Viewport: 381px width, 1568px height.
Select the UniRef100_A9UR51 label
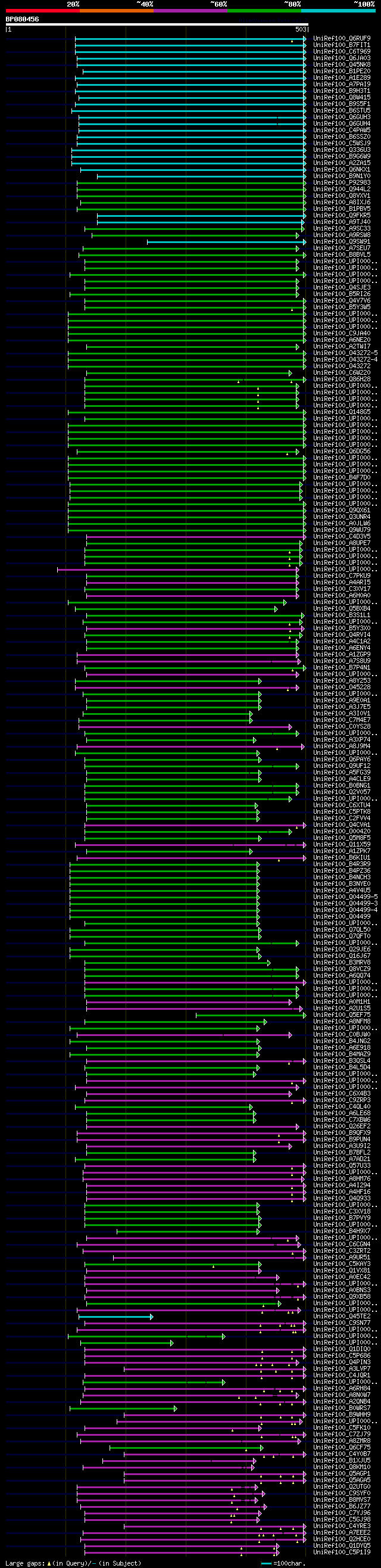point(342,1257)
